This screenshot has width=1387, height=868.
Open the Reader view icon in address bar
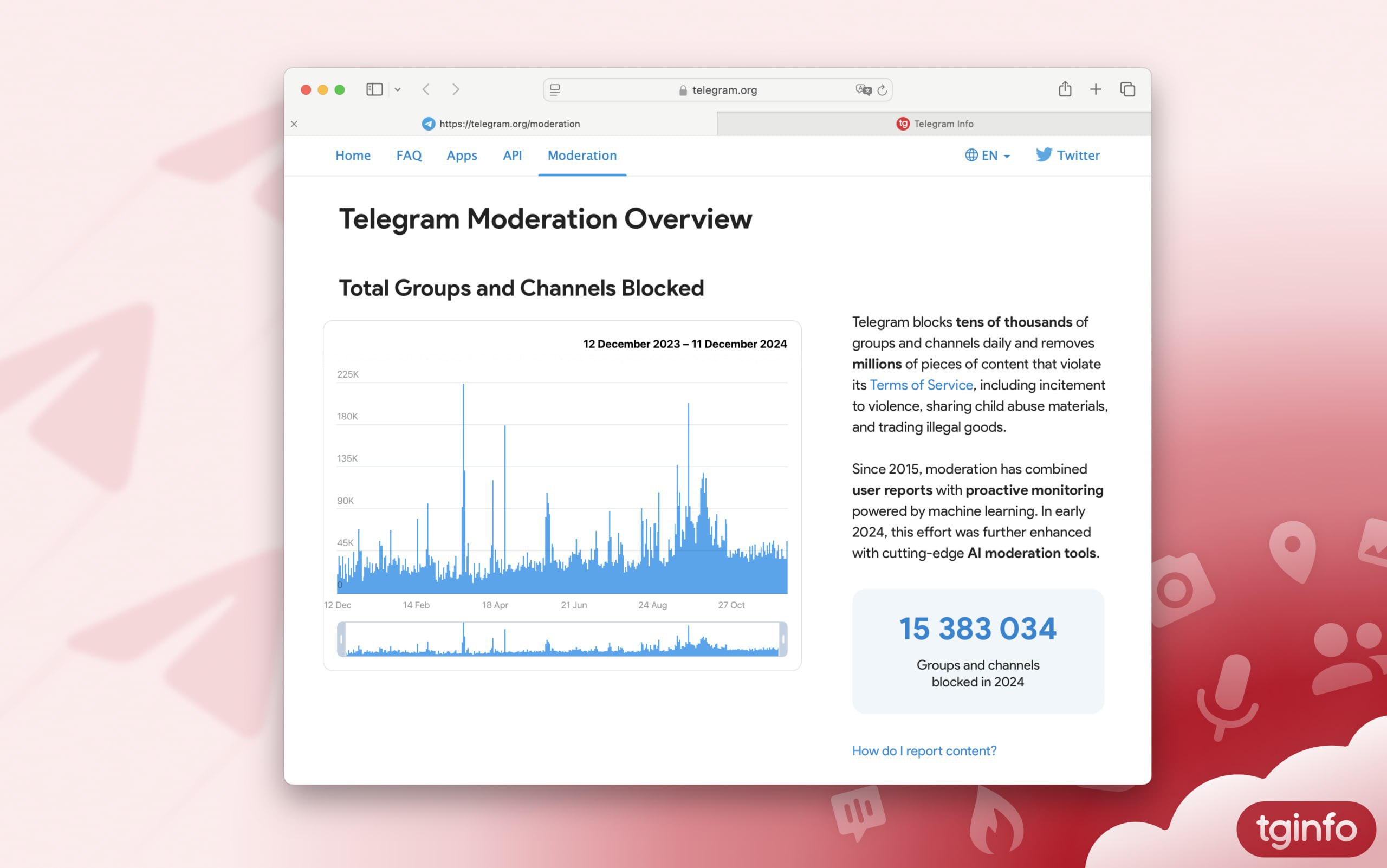click(555, 90)
